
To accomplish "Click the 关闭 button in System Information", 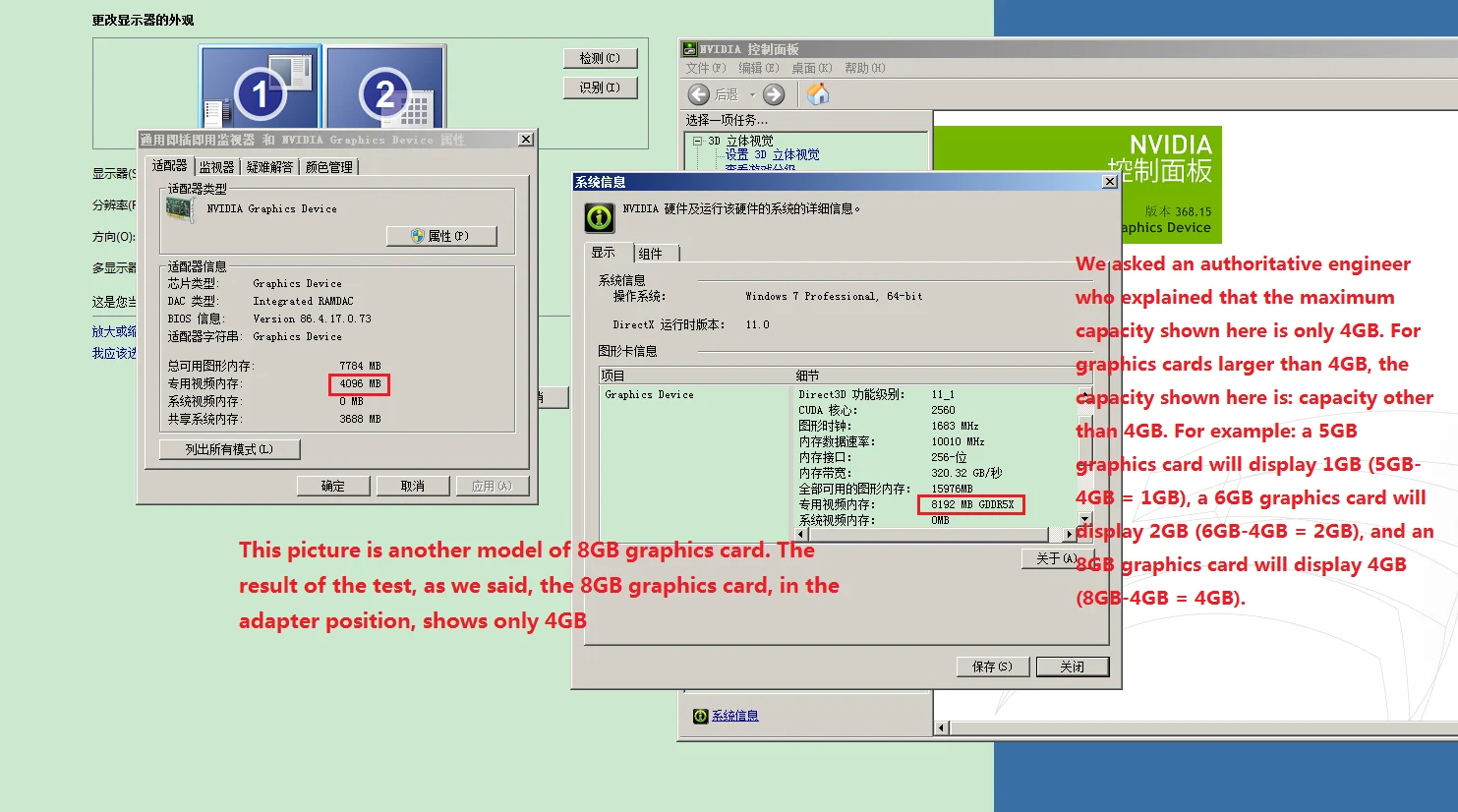I will pyautogui.click(x=1073, y=667).
